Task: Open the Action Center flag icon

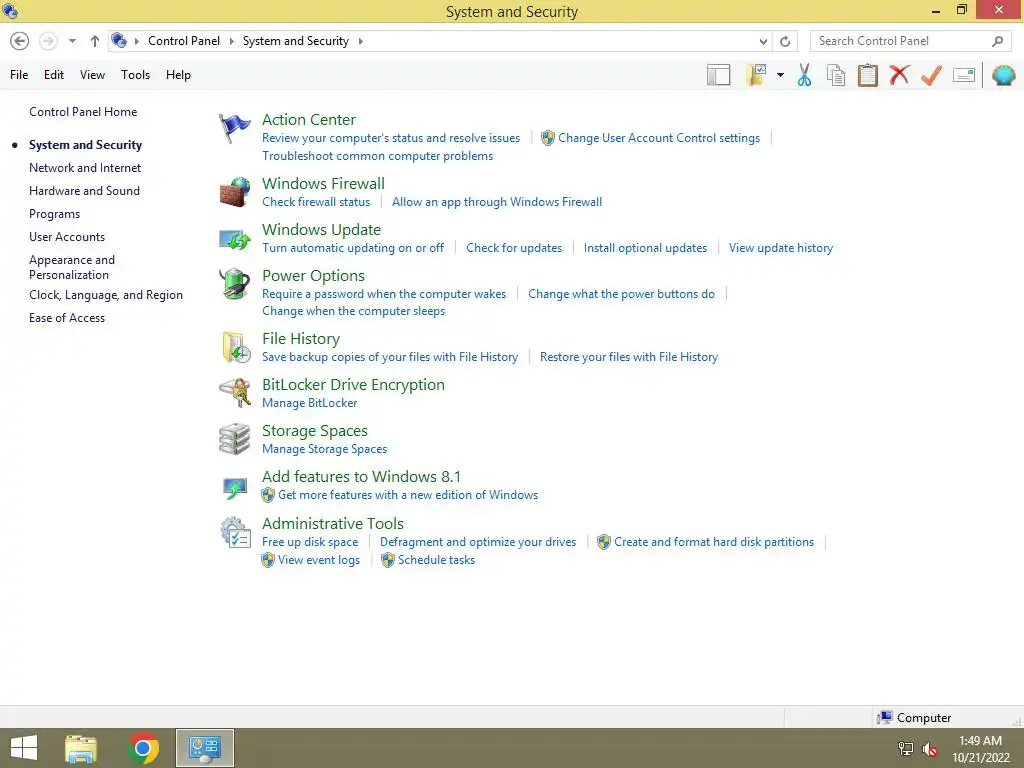Action: point(234,128)
